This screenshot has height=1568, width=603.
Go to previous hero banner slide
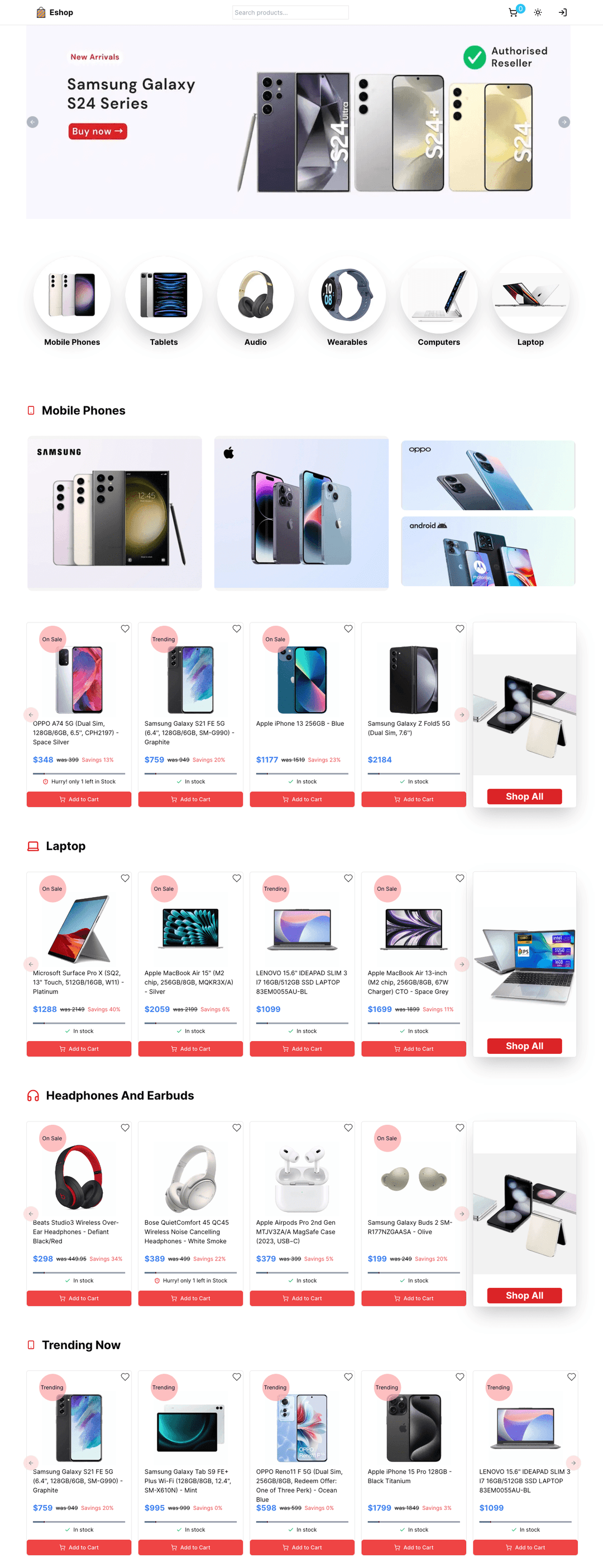[33, 122]
